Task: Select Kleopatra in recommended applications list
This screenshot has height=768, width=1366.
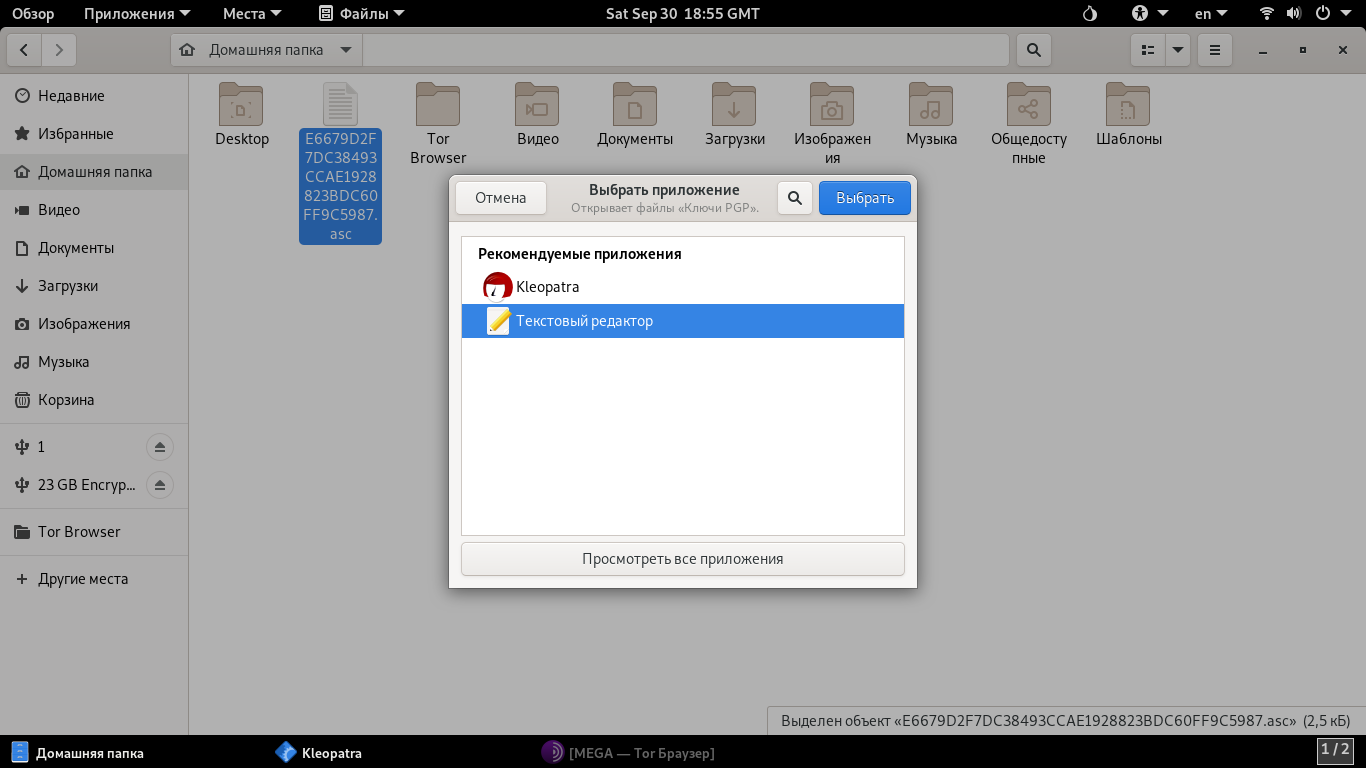Action: tap(547, 287)
